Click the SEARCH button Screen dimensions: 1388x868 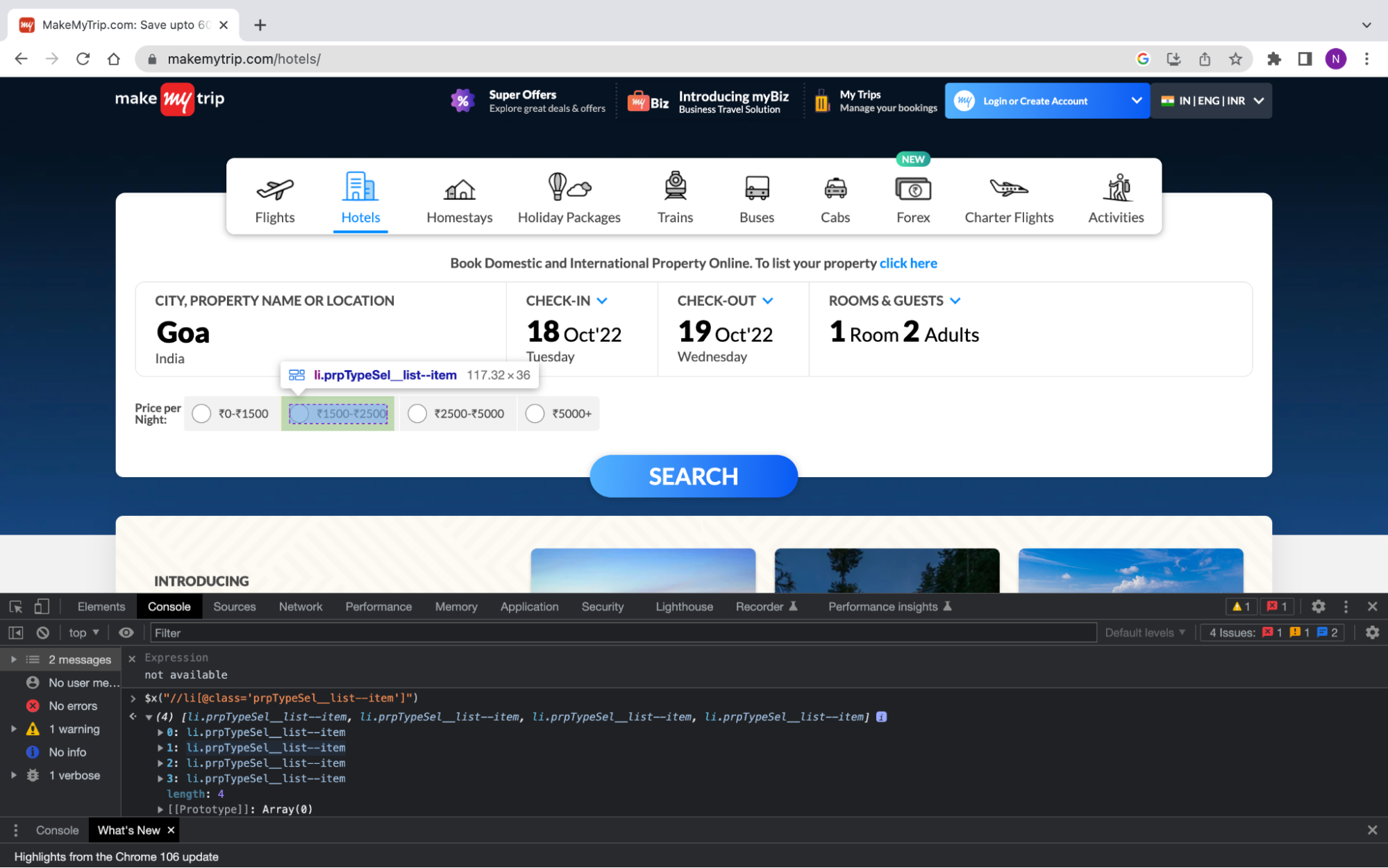[x=694, y=476]
